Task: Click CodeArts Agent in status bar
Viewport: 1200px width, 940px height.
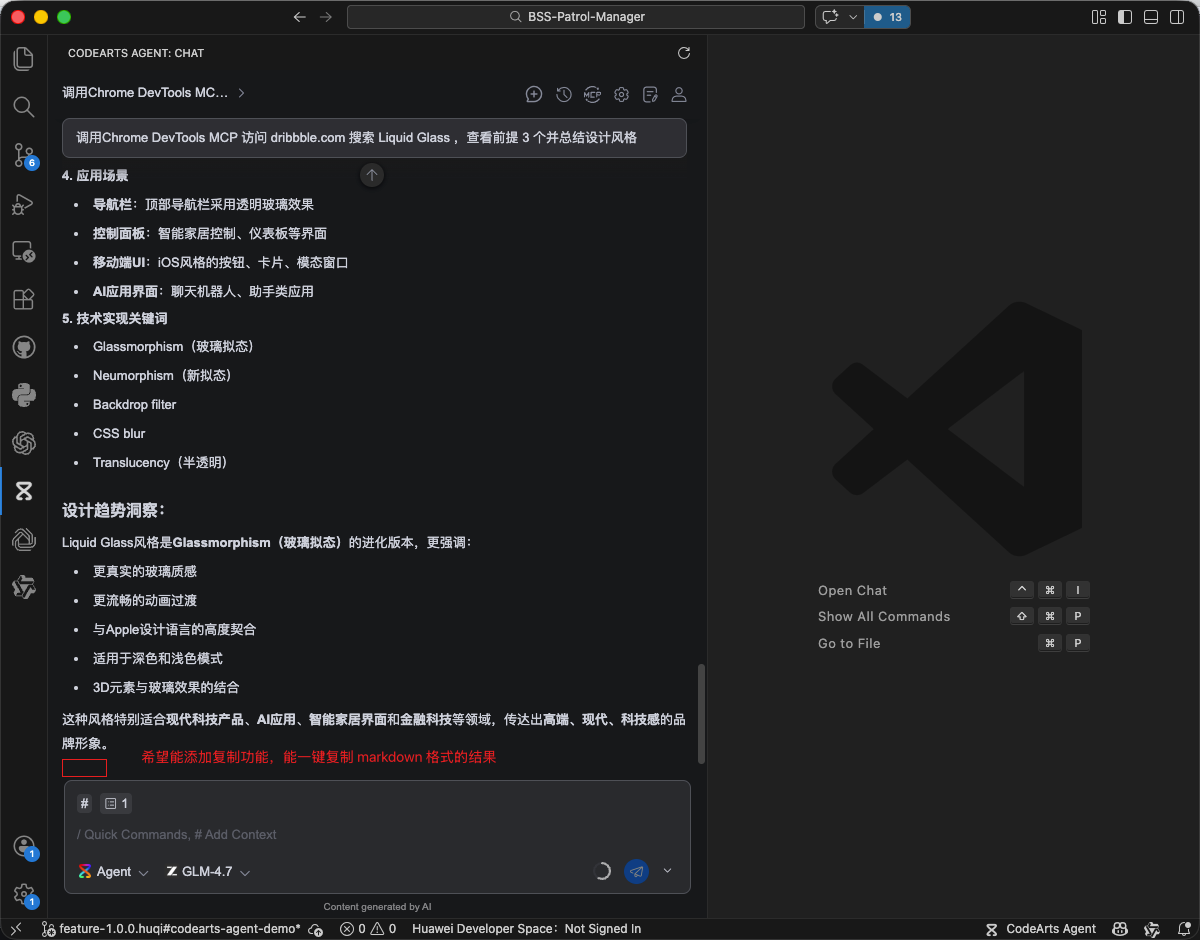Action: click(1040, 929)
